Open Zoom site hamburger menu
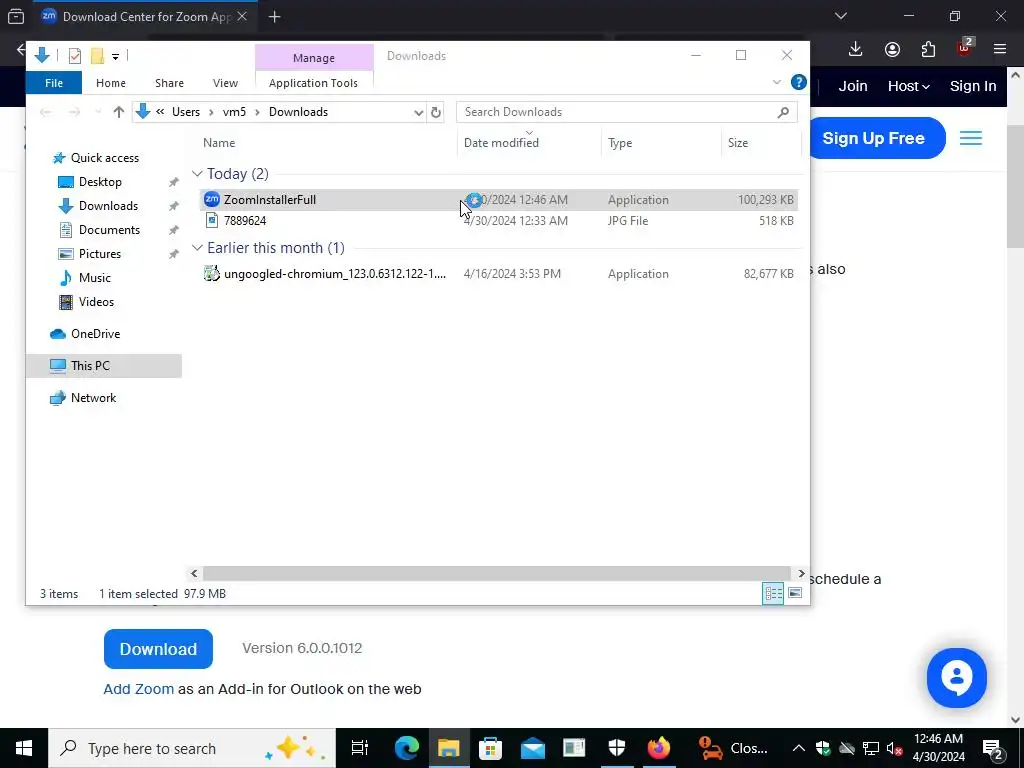The width and height of the screenshot is (1024, 768). click(970, 138)
